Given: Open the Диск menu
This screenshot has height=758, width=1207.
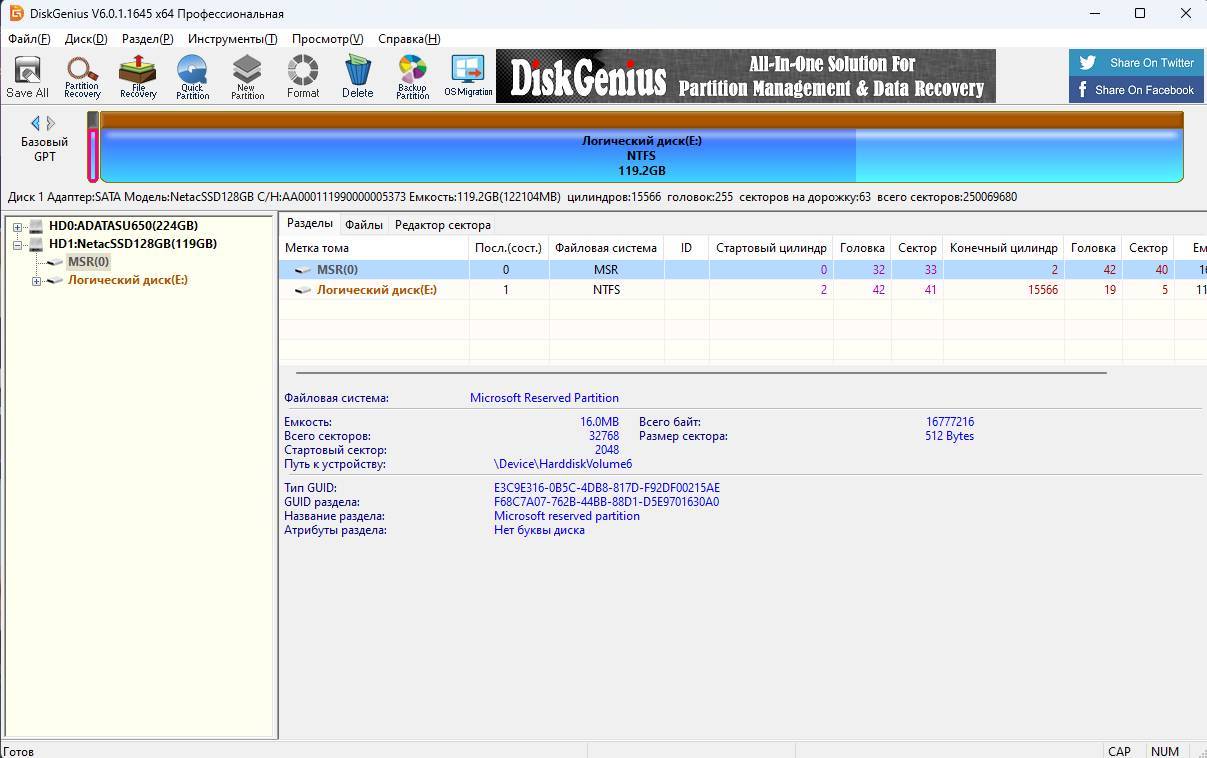Looking at the screenshot, I should point(86,39).
